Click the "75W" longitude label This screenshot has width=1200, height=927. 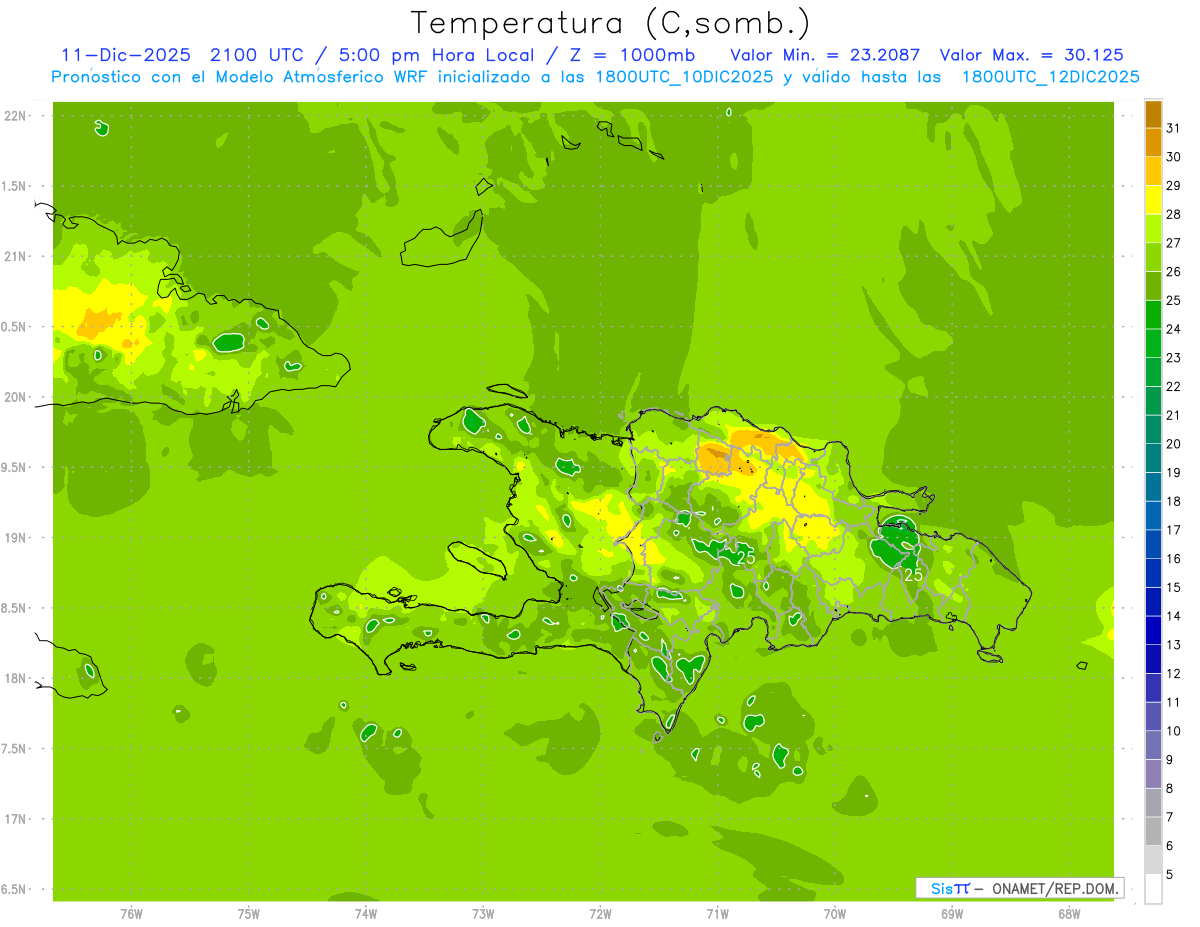point(249,913)
